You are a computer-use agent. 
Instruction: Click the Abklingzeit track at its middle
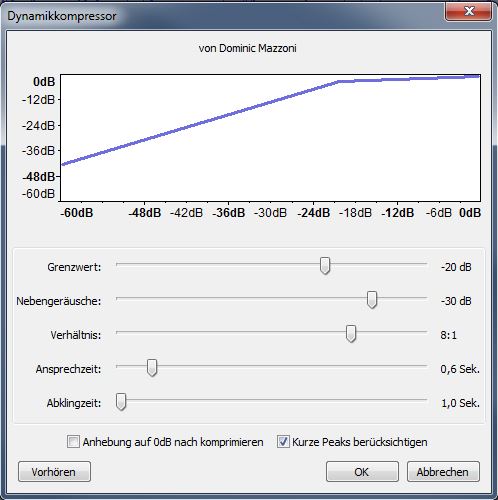point(272,400)
